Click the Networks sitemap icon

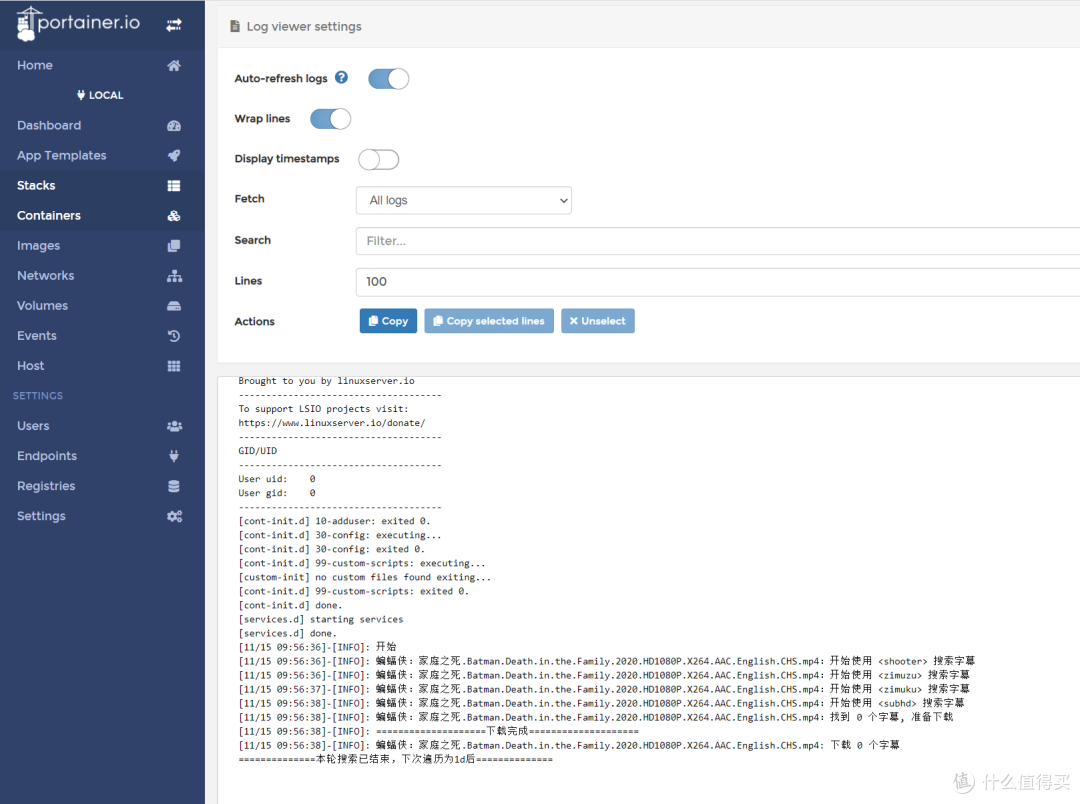click(174, 276)
